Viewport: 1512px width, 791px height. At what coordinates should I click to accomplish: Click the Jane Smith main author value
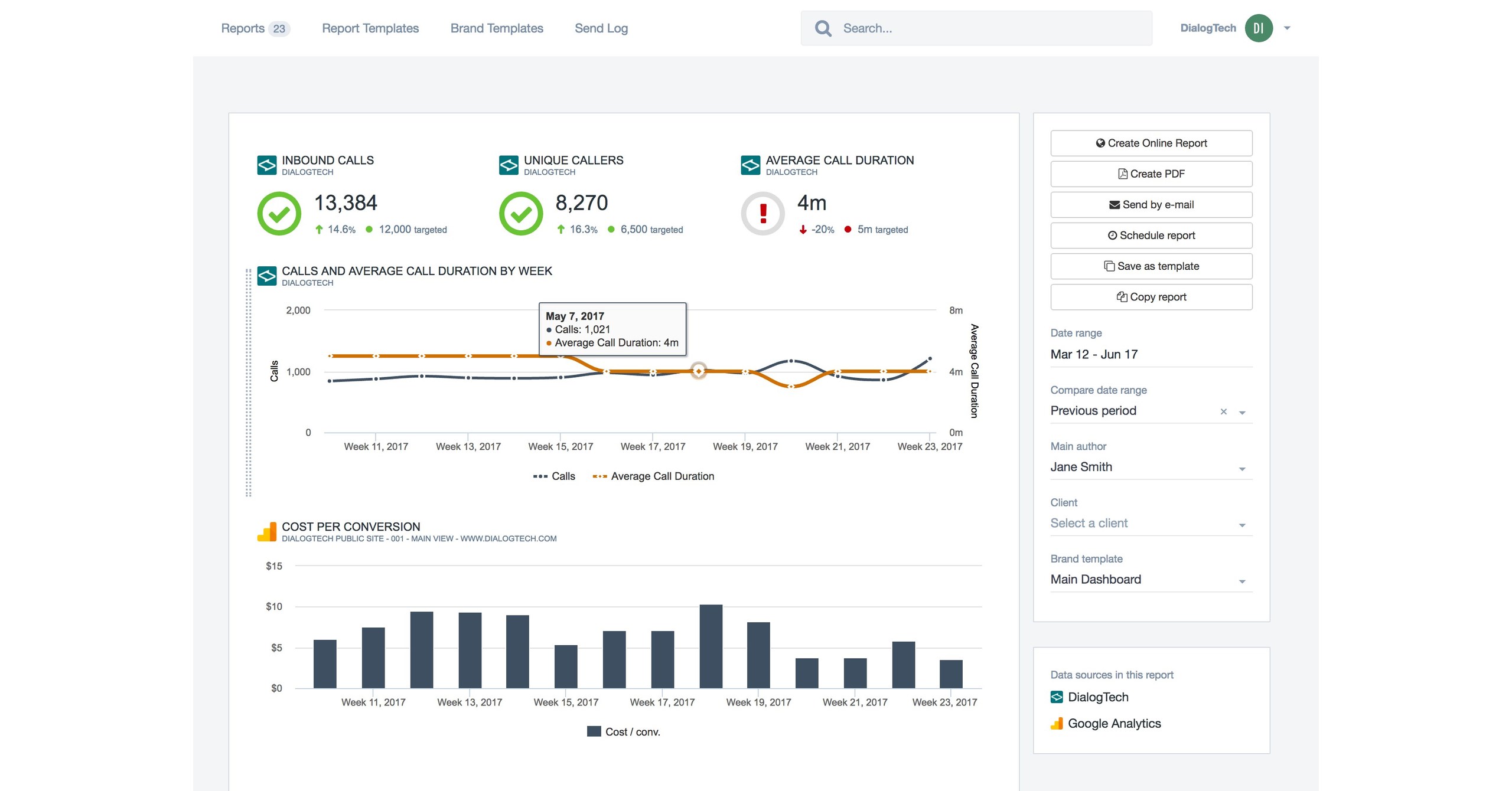coord(1081,466)
